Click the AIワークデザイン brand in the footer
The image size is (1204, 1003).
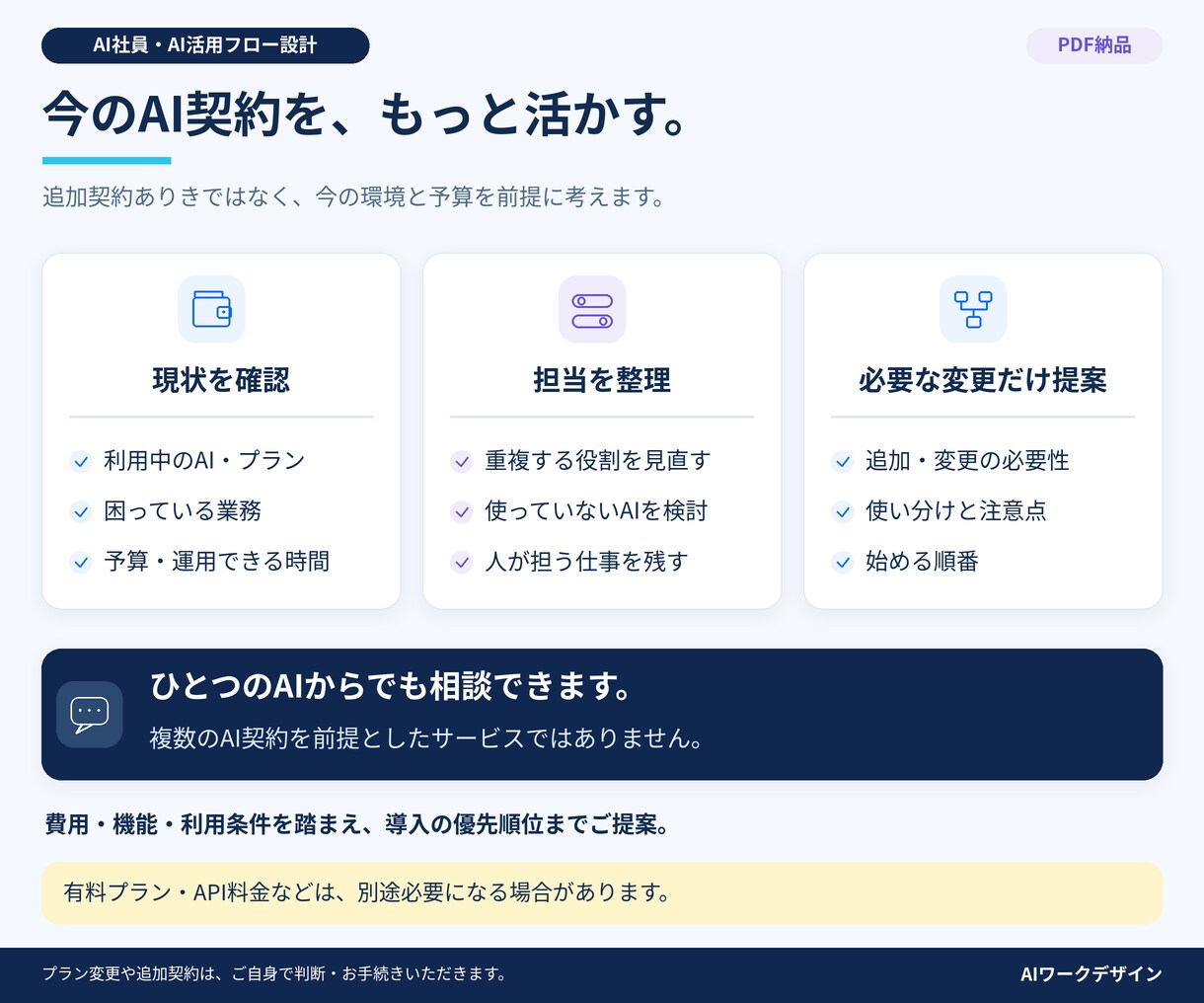coord(1091,974)
